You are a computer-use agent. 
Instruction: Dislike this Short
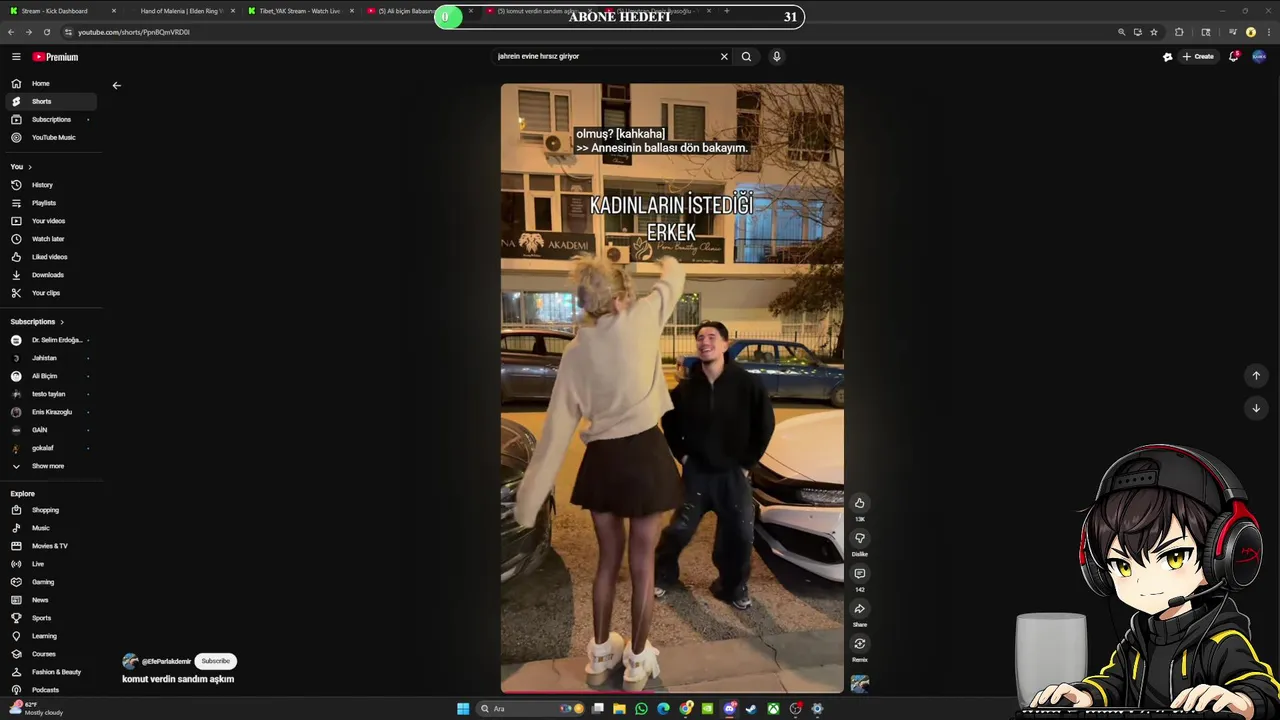(x=859, y=538)
